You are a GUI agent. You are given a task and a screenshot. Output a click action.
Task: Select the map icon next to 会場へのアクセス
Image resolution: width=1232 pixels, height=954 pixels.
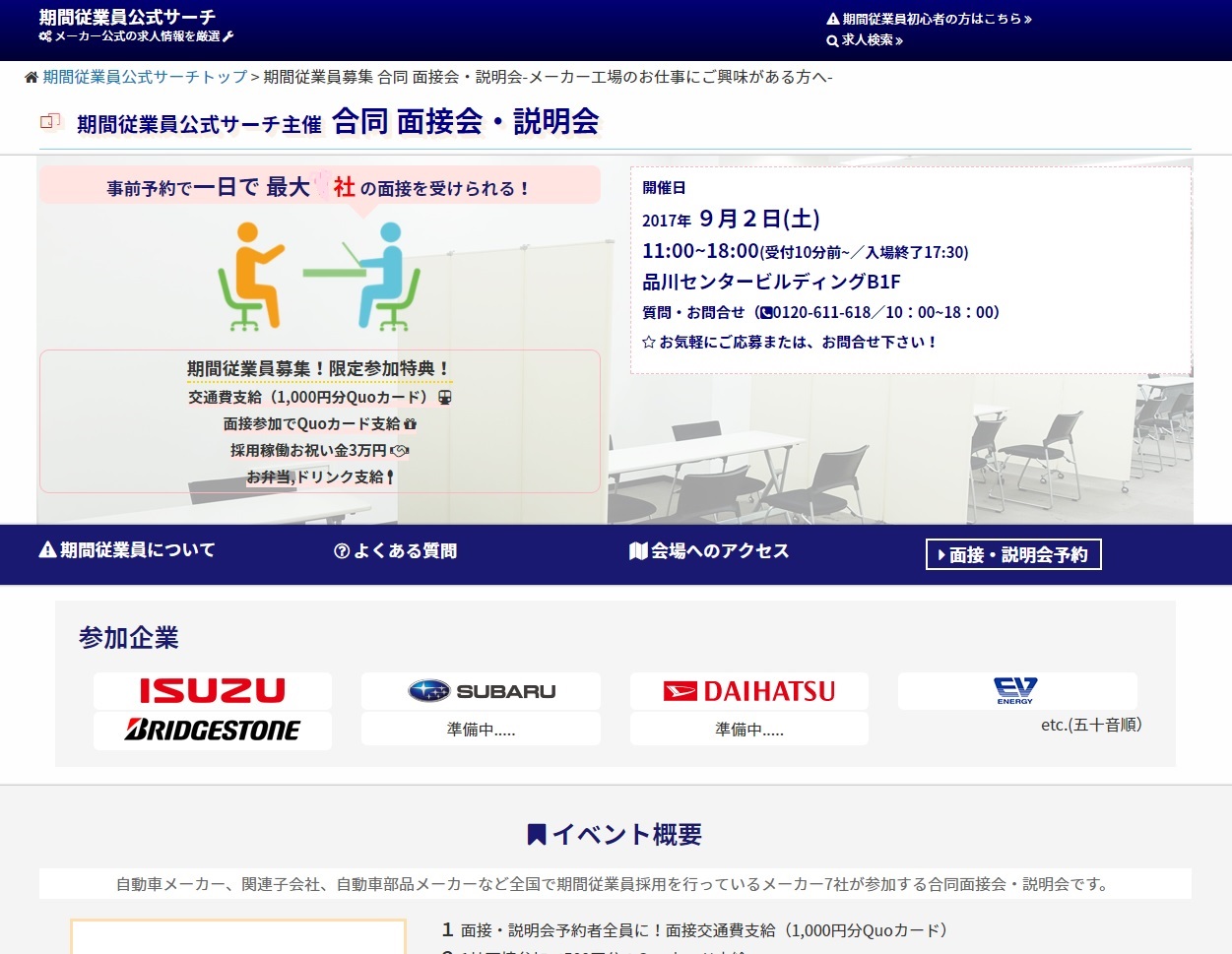coord(638,551)
